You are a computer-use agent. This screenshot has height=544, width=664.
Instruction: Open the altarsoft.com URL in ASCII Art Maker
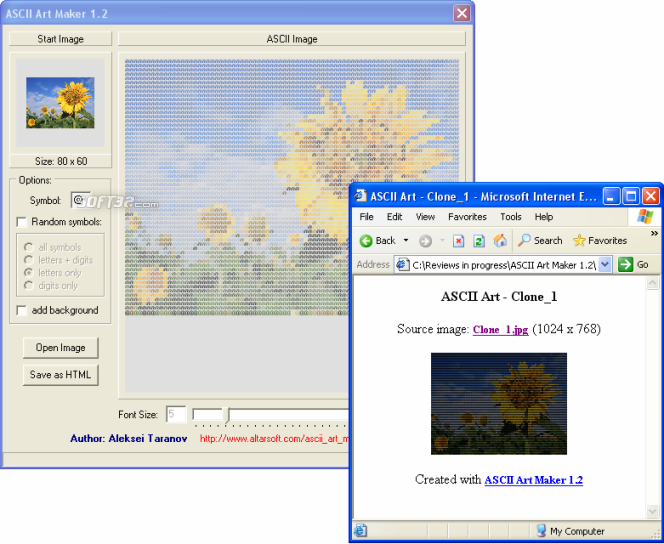click(274, 439)
